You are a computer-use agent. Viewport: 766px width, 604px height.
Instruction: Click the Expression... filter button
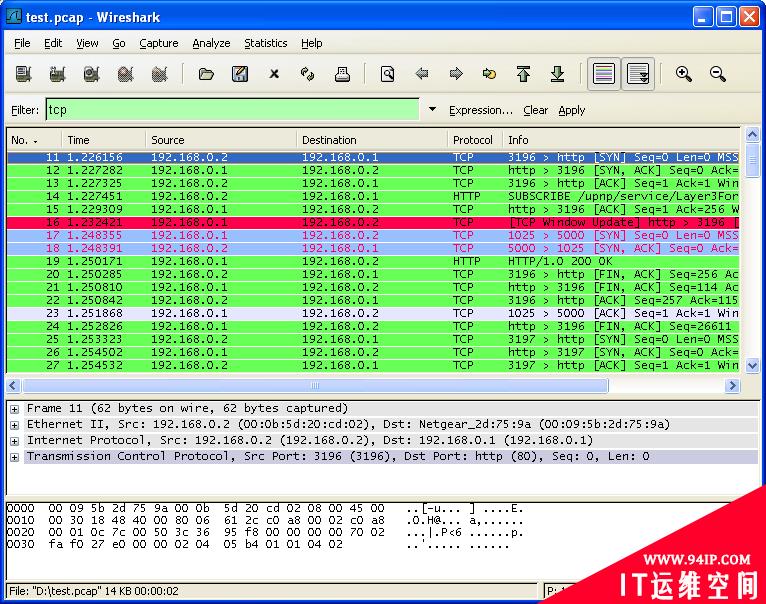481,110
